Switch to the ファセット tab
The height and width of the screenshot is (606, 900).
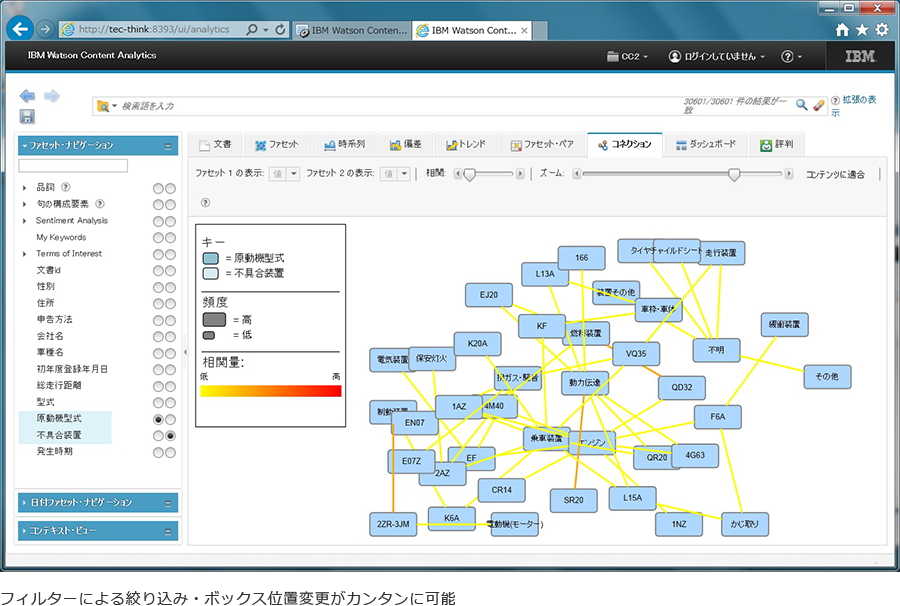coord(277,145)
